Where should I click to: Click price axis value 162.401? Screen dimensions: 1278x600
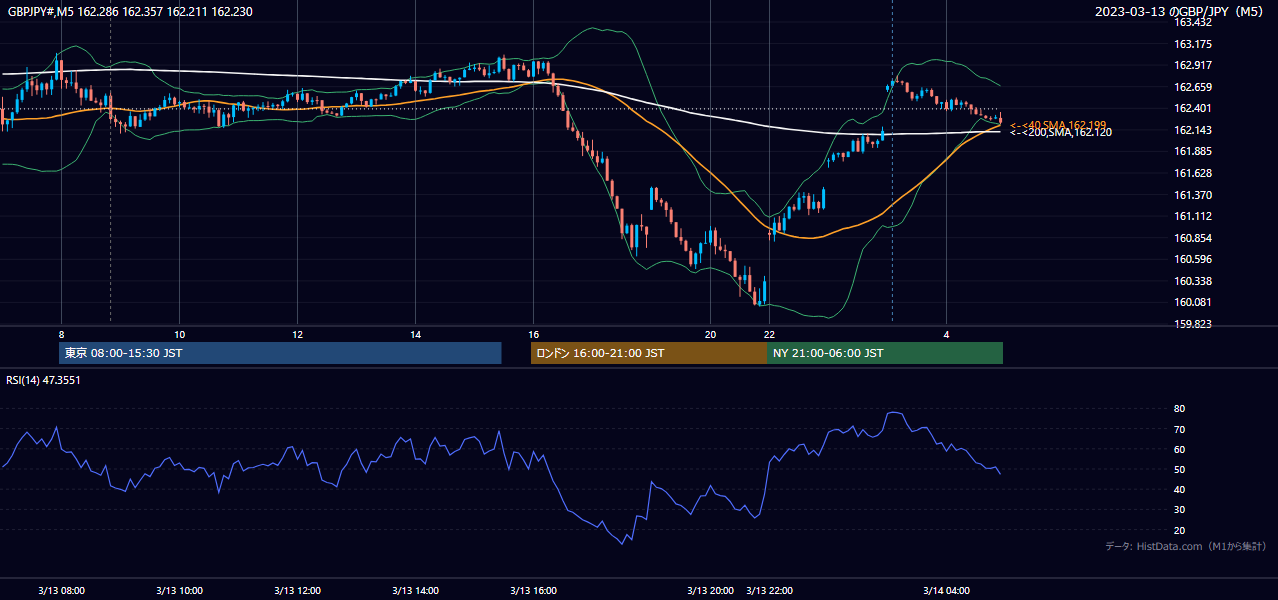(1193, 109)
